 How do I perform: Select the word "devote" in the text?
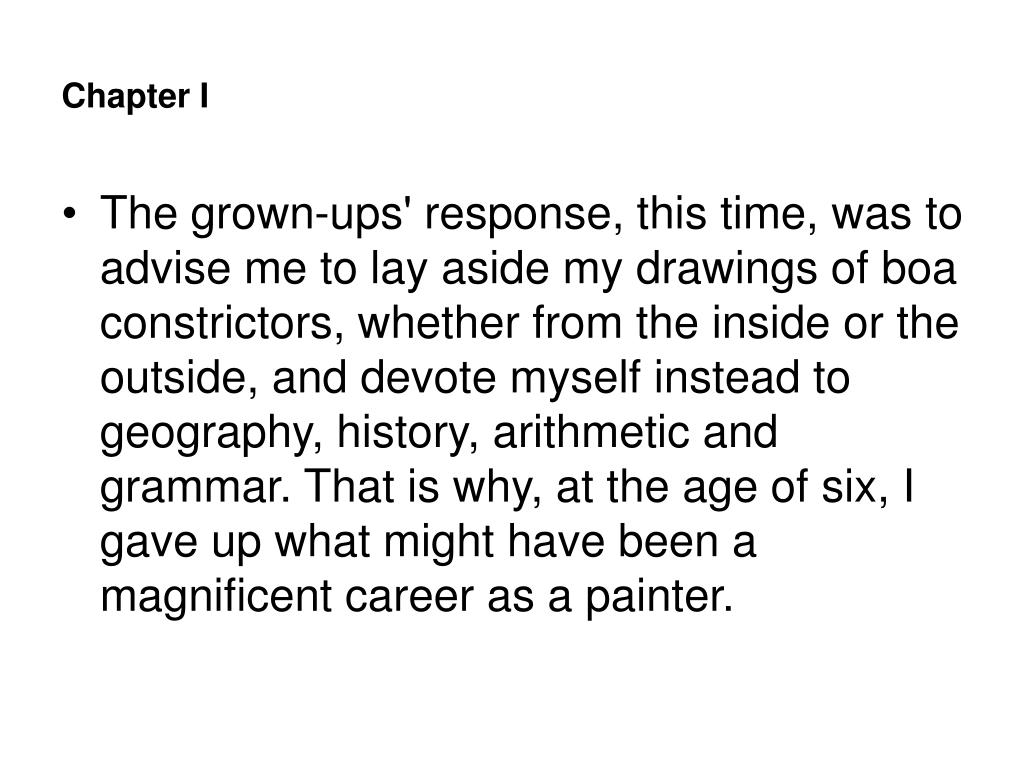pyautogui.click(x=428, y=378)
